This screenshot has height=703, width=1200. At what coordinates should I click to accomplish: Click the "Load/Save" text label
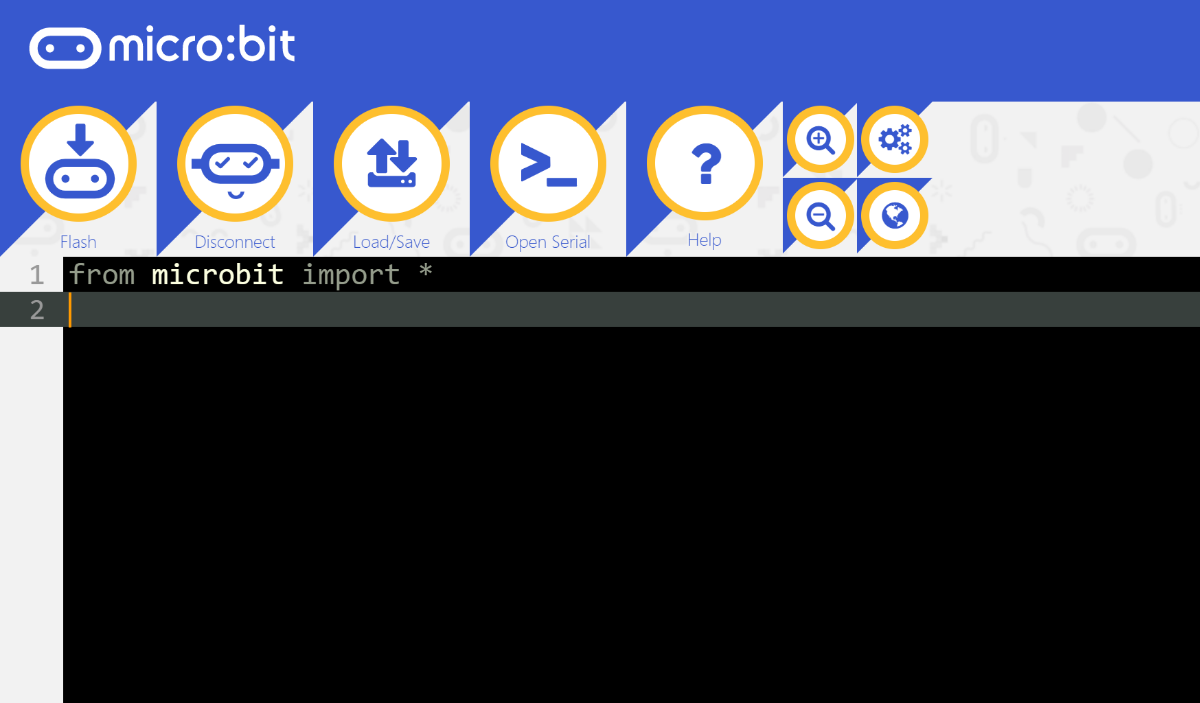coord(391,242)
